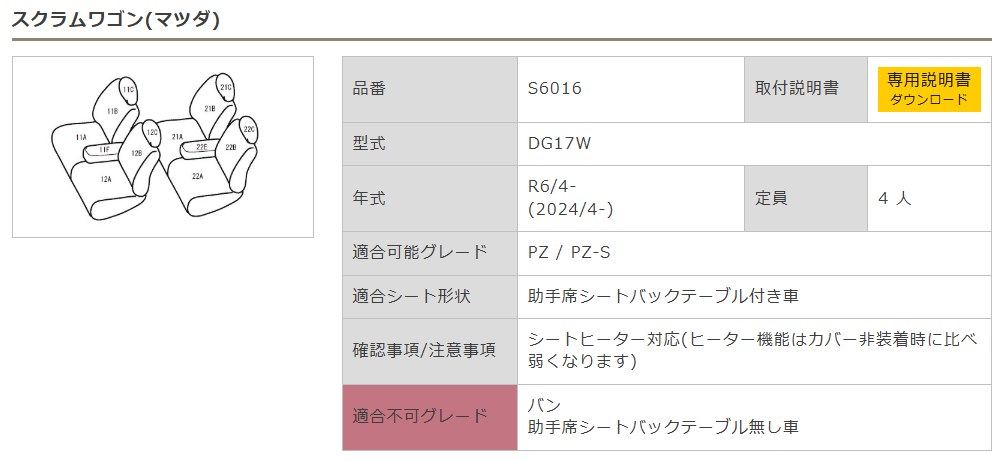Select rear headrest 22C in the diagram
Image resolution: width=1001 pixels, height=461 pixels.
[249, 129]
